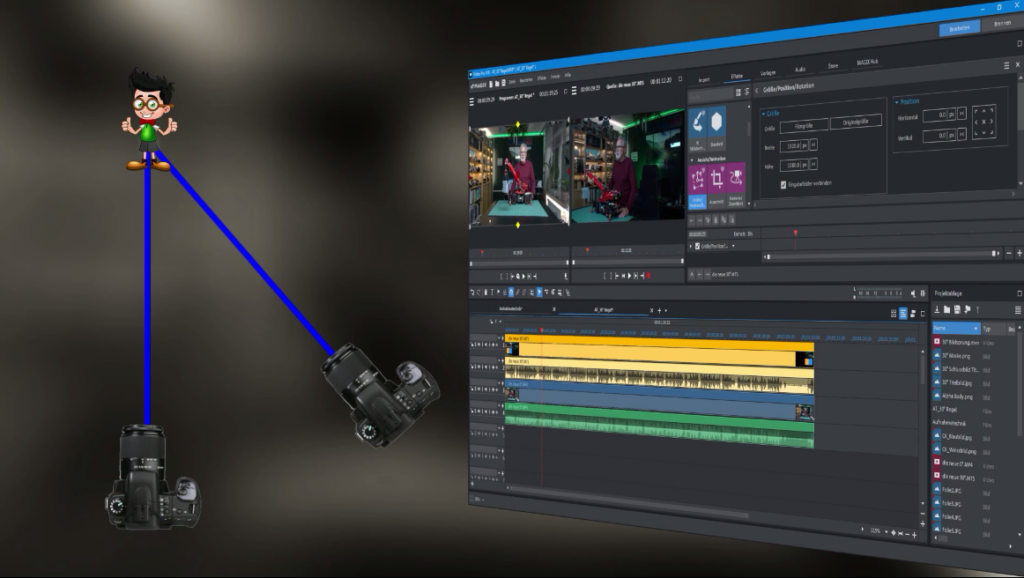Click the Filmgröße button
1024x578 pixels.
pos(804,125)
